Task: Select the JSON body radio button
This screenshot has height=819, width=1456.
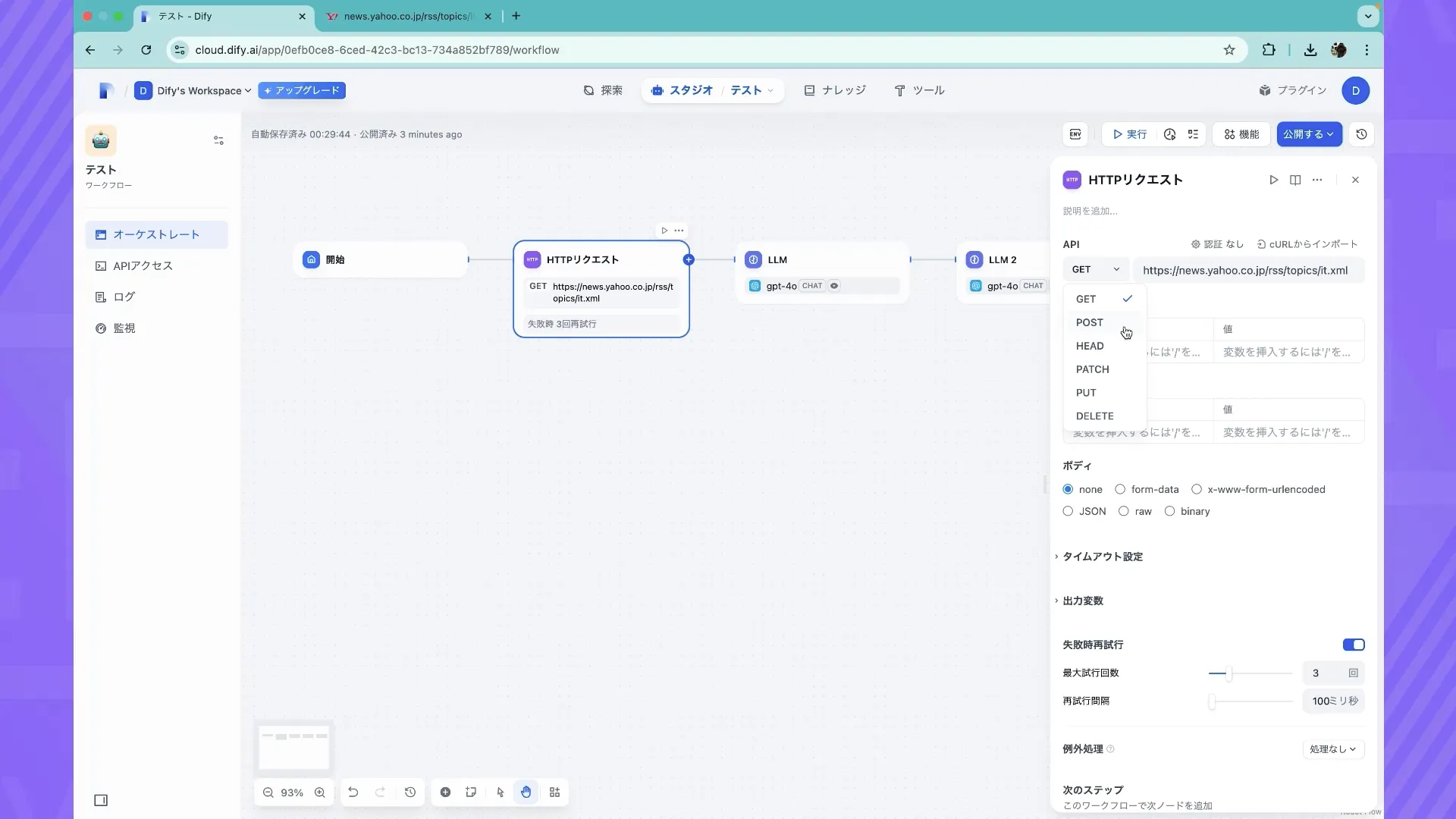Action: pos(1067,511)
